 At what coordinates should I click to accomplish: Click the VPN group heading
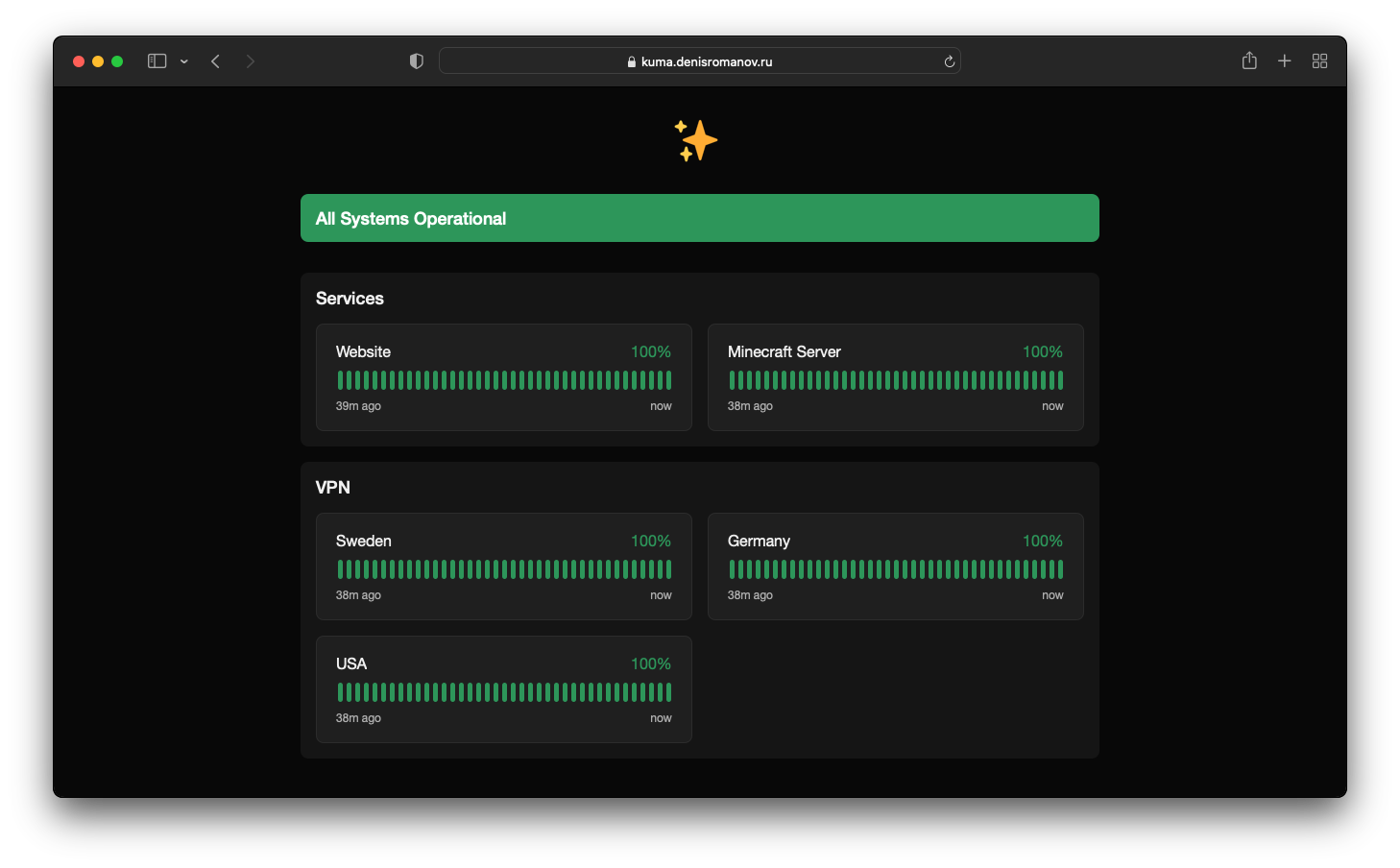pyautogui.click(x=333, y=488)
